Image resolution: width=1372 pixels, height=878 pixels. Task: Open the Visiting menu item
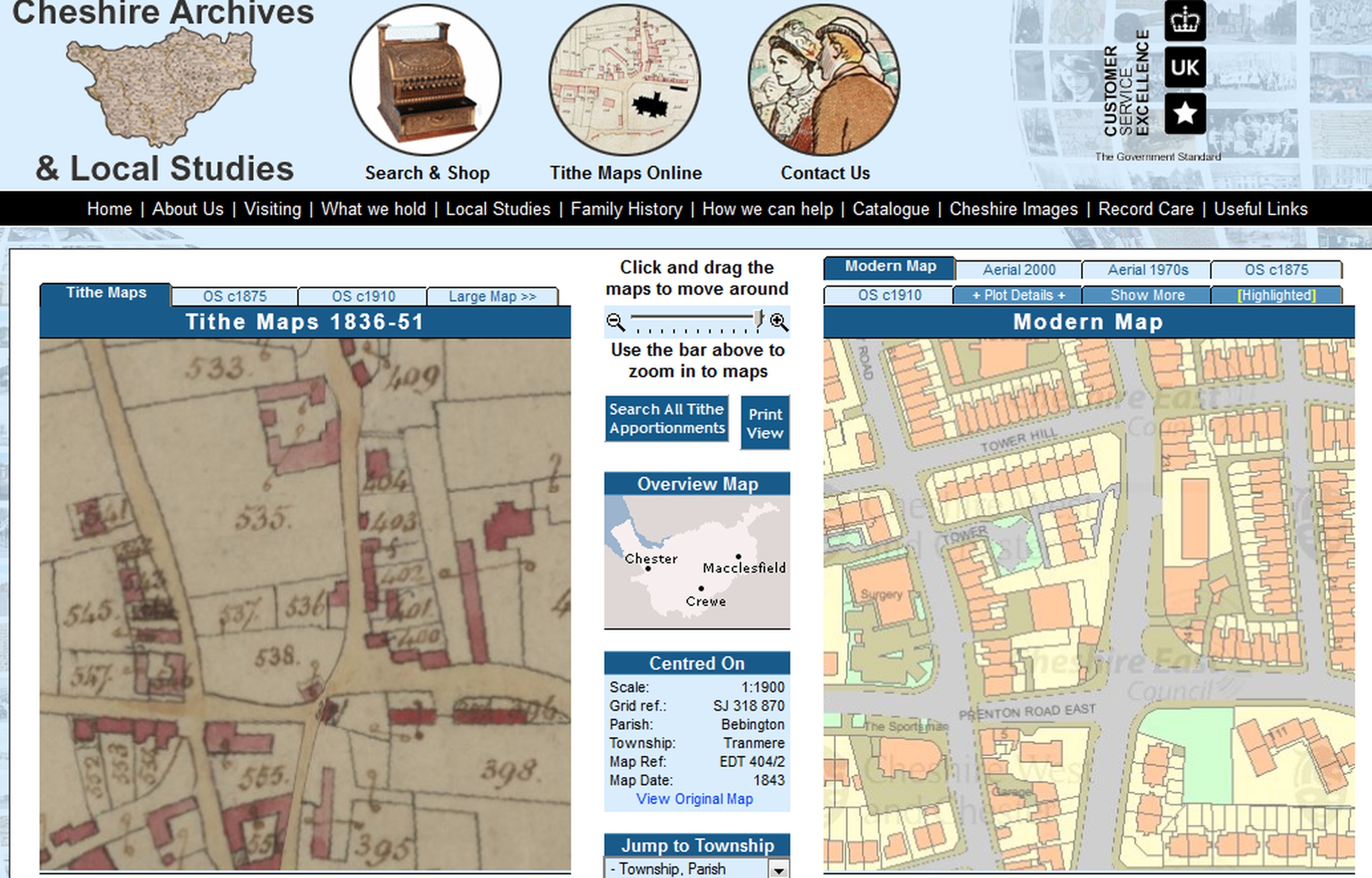[x=272, y=209]
